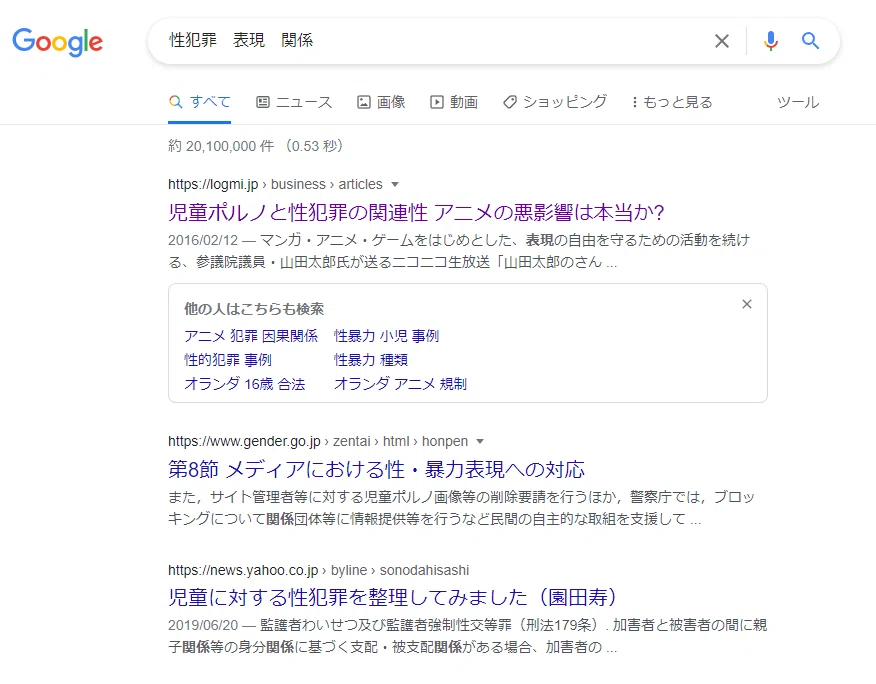Click the news.yahoo.co.jp URL breadcrumb
Viewport: 876px width, 684px height.
(318, 570)
